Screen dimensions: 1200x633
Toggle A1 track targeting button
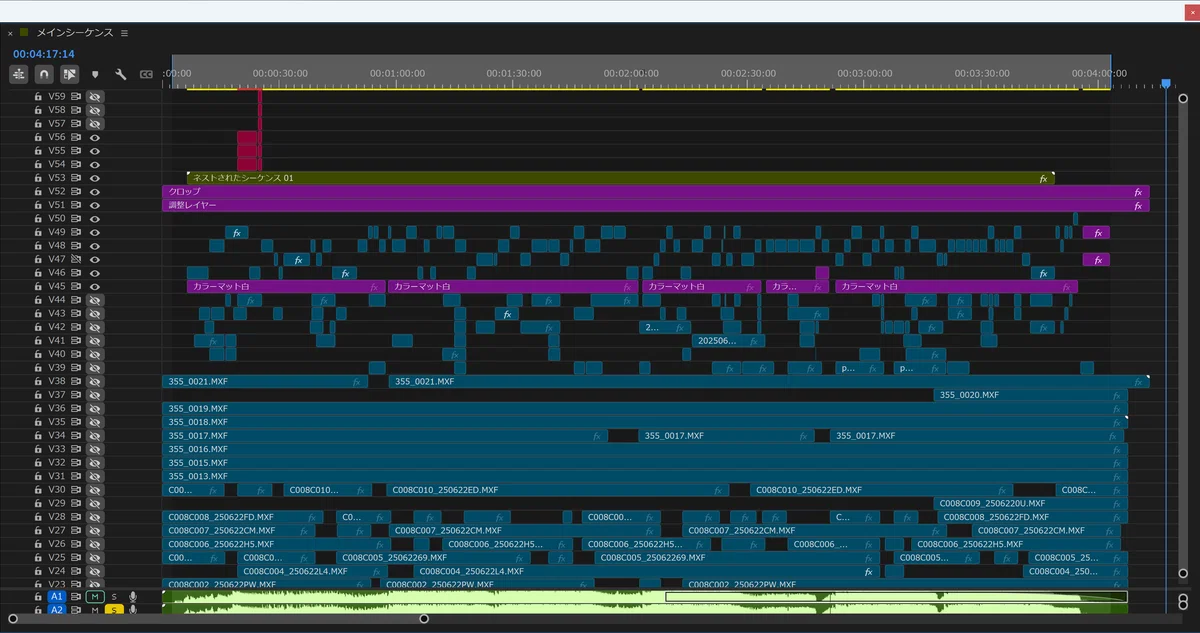pyautogui.click(x=56, y=597)
